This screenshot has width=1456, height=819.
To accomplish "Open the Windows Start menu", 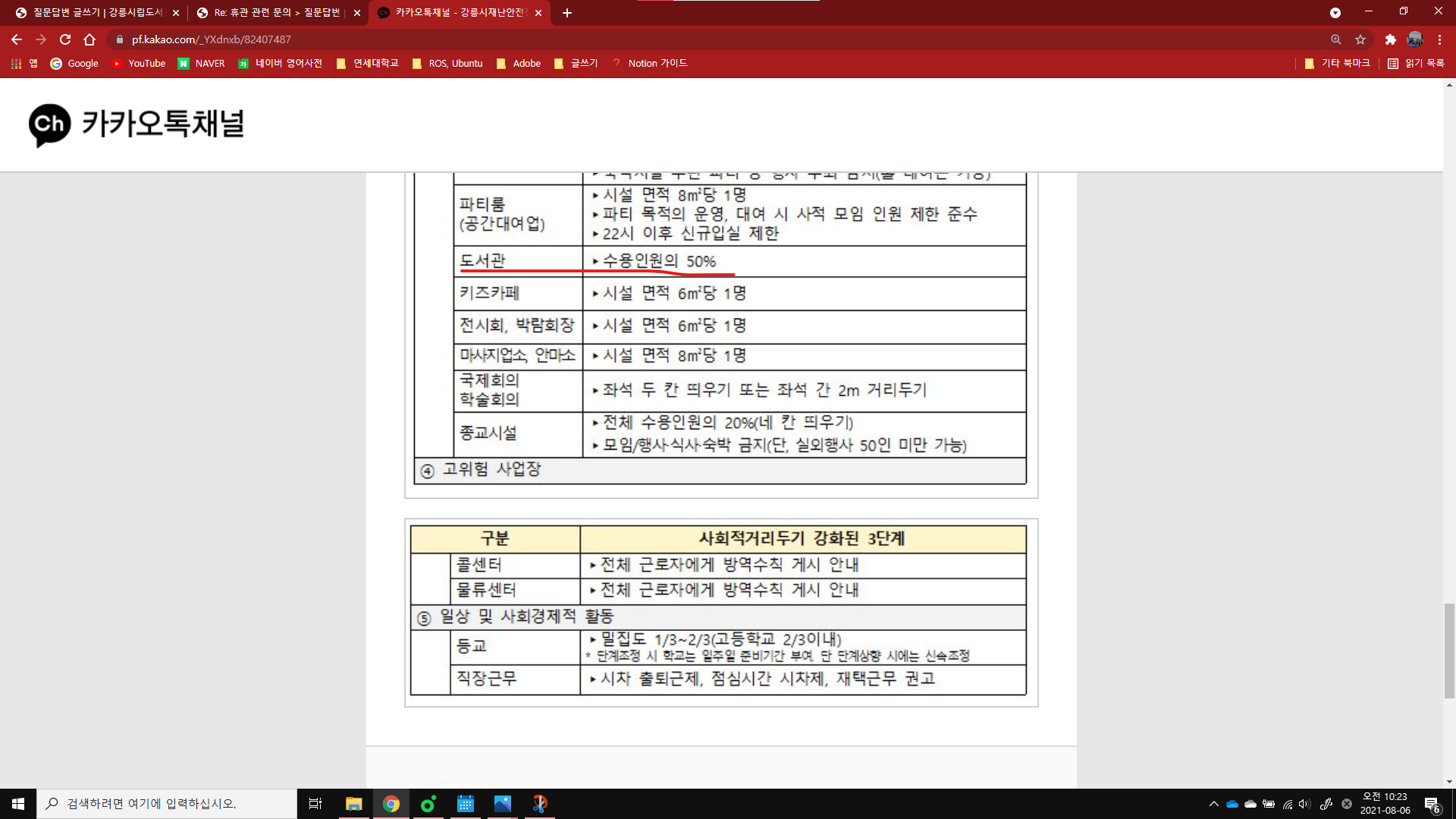I will [x=18, y=804].
